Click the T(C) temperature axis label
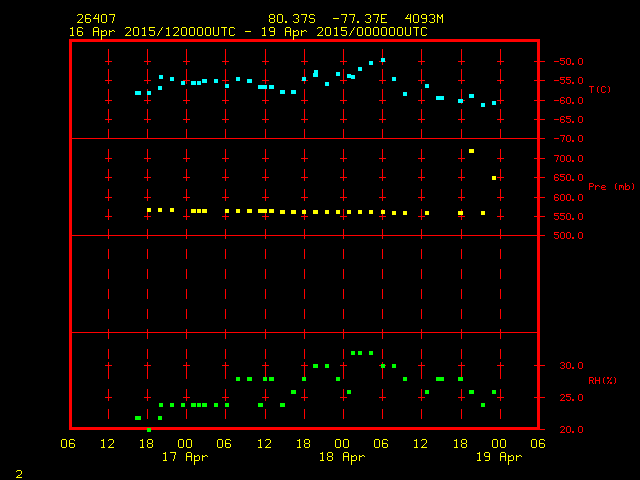 click(x=600, y=90)
